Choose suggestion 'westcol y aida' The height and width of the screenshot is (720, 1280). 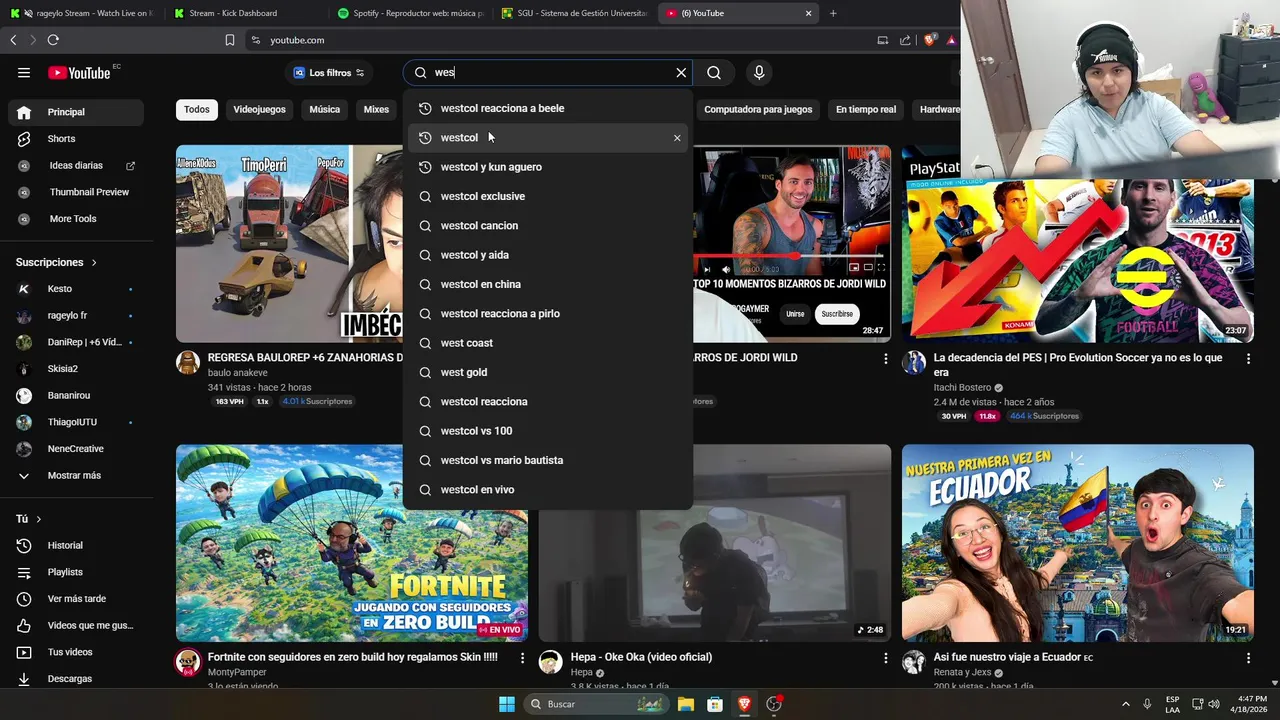(548, 255)
